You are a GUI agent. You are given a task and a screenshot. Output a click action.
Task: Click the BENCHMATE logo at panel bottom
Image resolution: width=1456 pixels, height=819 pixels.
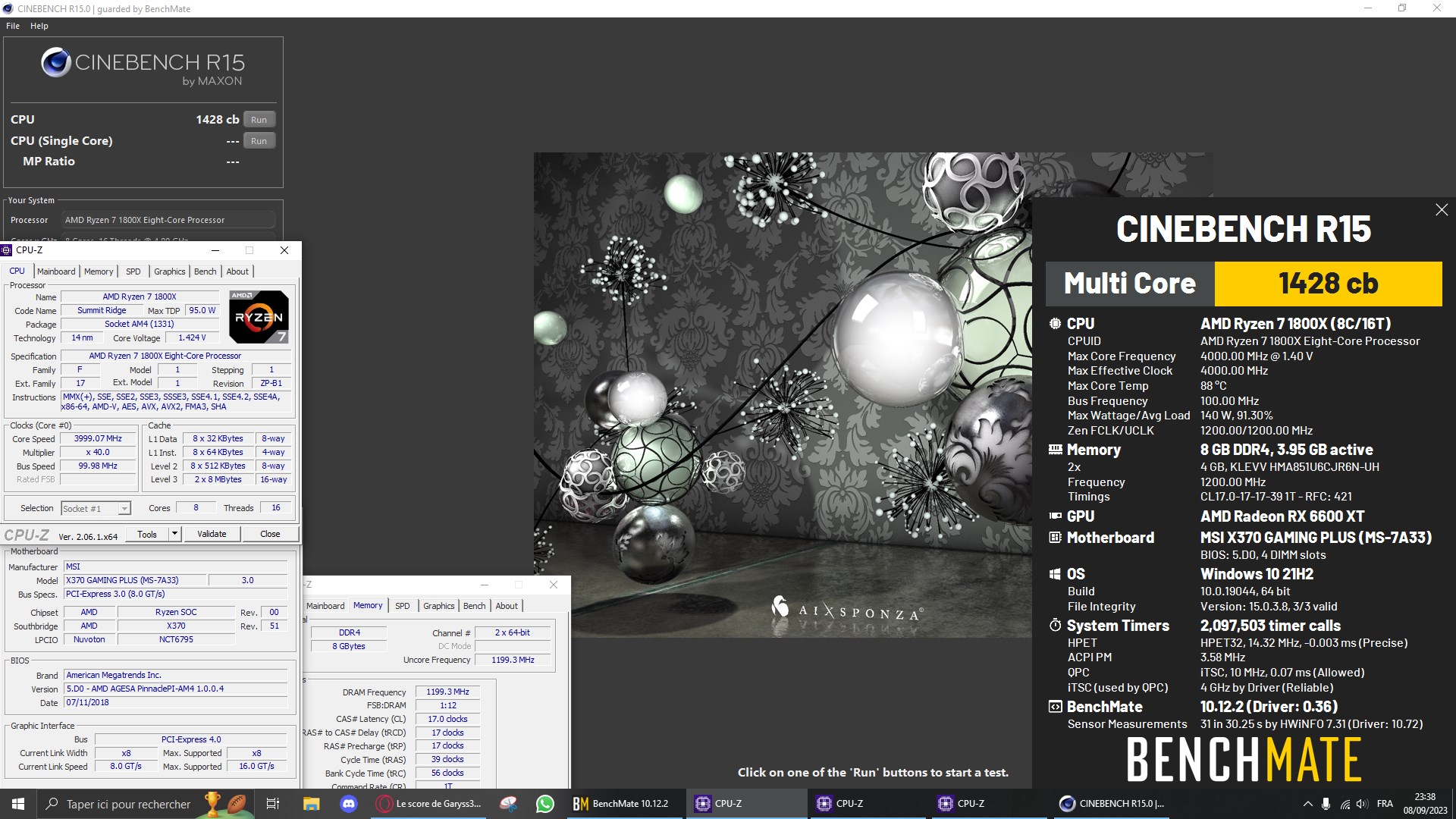click(x=1244, y=760)
